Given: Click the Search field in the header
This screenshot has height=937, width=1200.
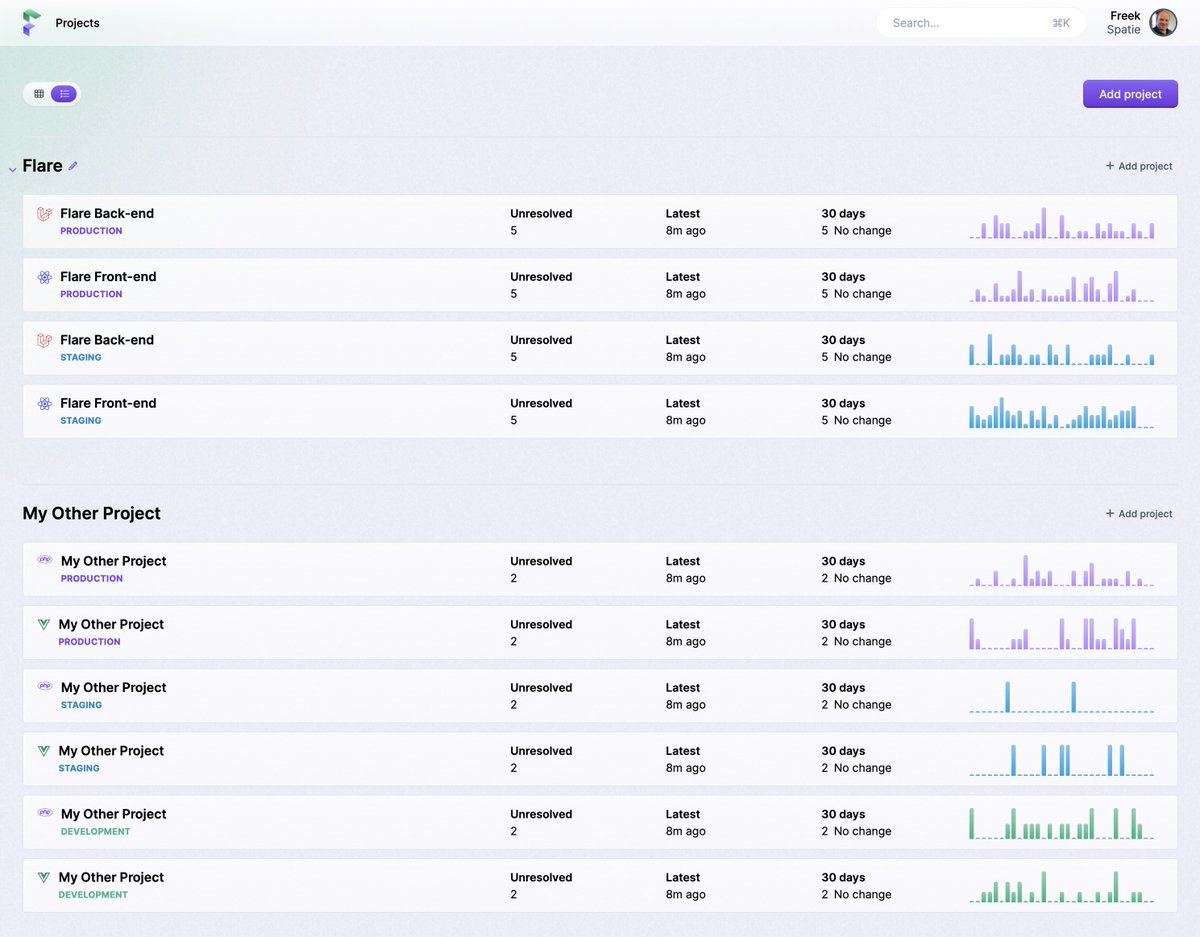Looking at the screenshot, I should (x=981, y=23).
